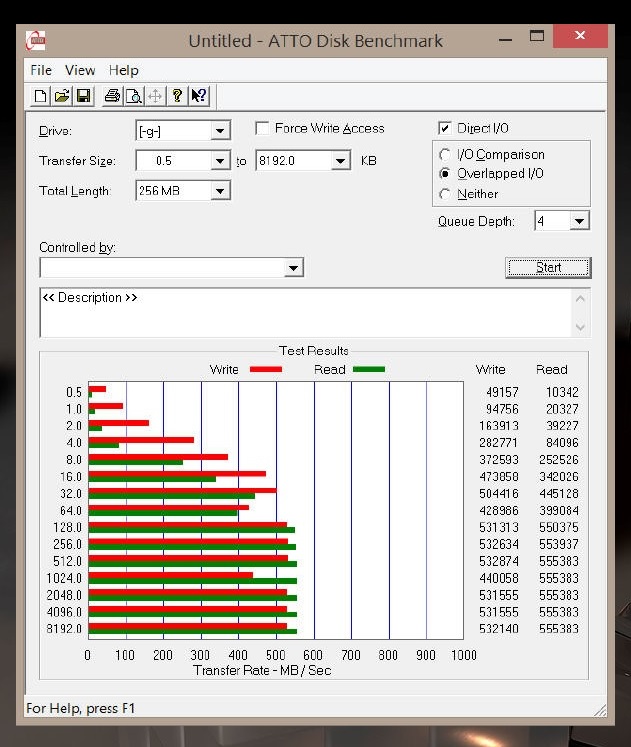Click the read value 550375
This screenshot has height=747, width=631.
pyautogui.click(x=559, y=527)
